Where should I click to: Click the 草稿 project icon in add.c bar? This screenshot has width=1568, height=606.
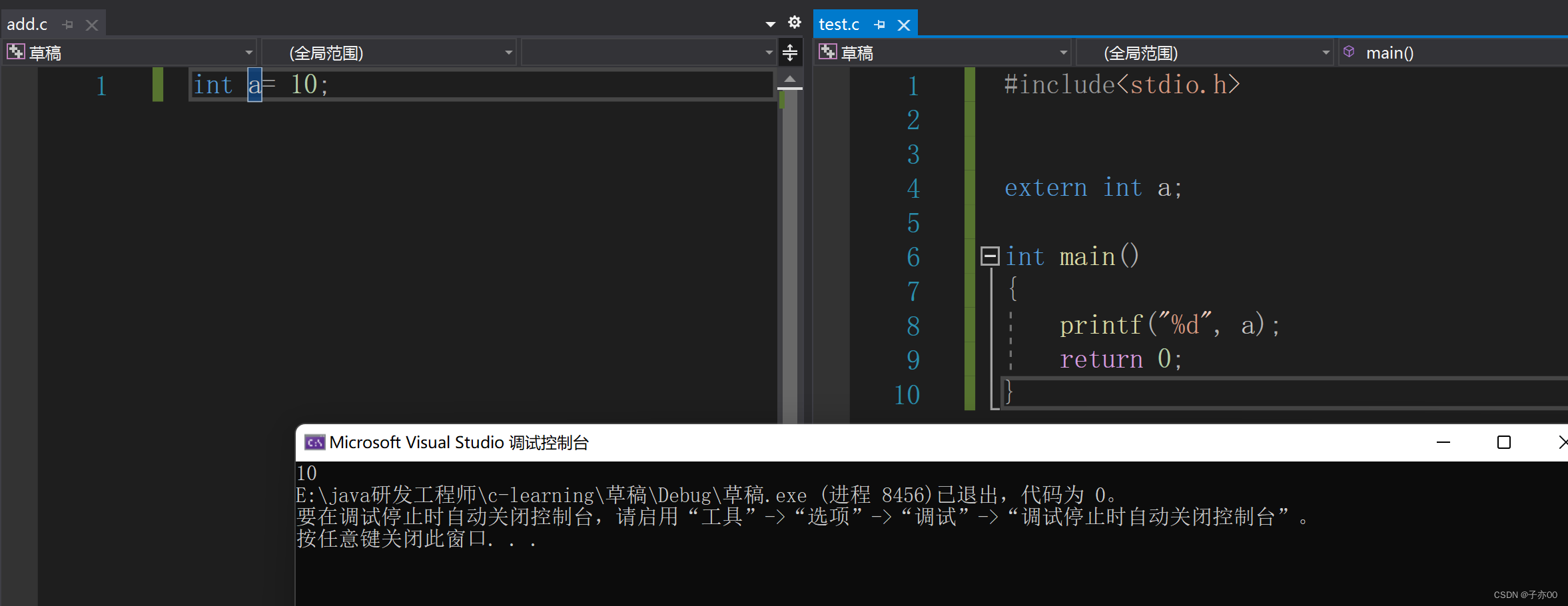pyautogui.click(x=16, y=52)
